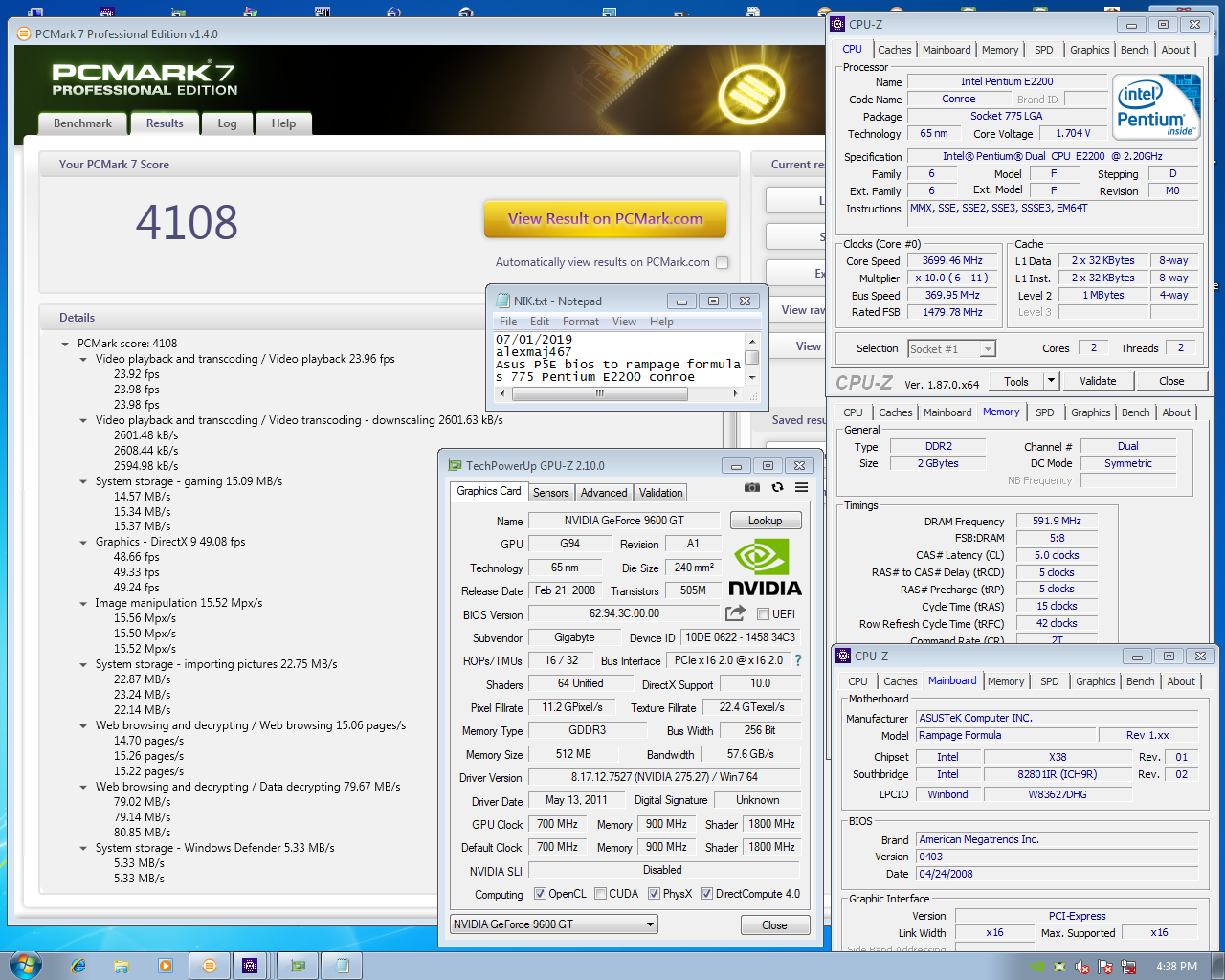Click the volume speaker tray icon
This screenshot has height=980, width=1225.
pyautogui.click(x=1082, y=967)
